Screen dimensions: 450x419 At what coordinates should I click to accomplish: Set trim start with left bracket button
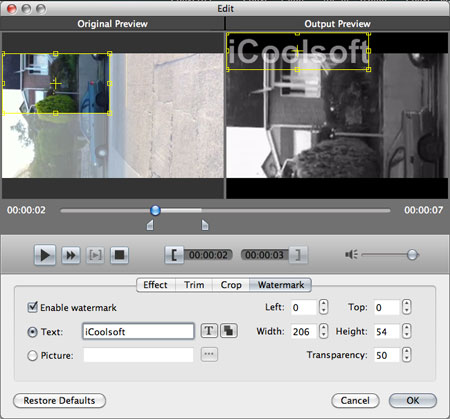[174, 255]
